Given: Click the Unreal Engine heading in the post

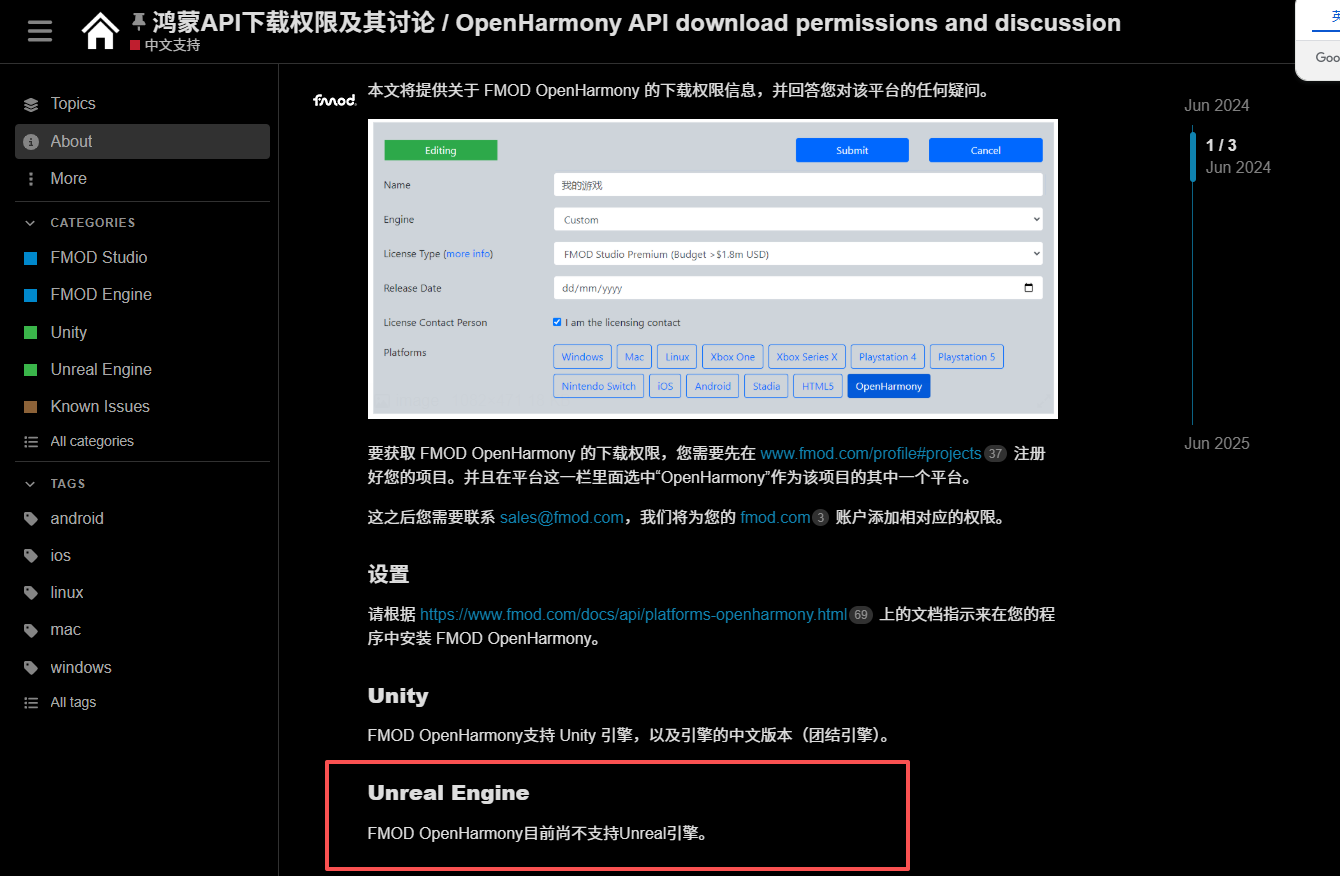Looking at the screenshot, I should (x=449, y=793).
